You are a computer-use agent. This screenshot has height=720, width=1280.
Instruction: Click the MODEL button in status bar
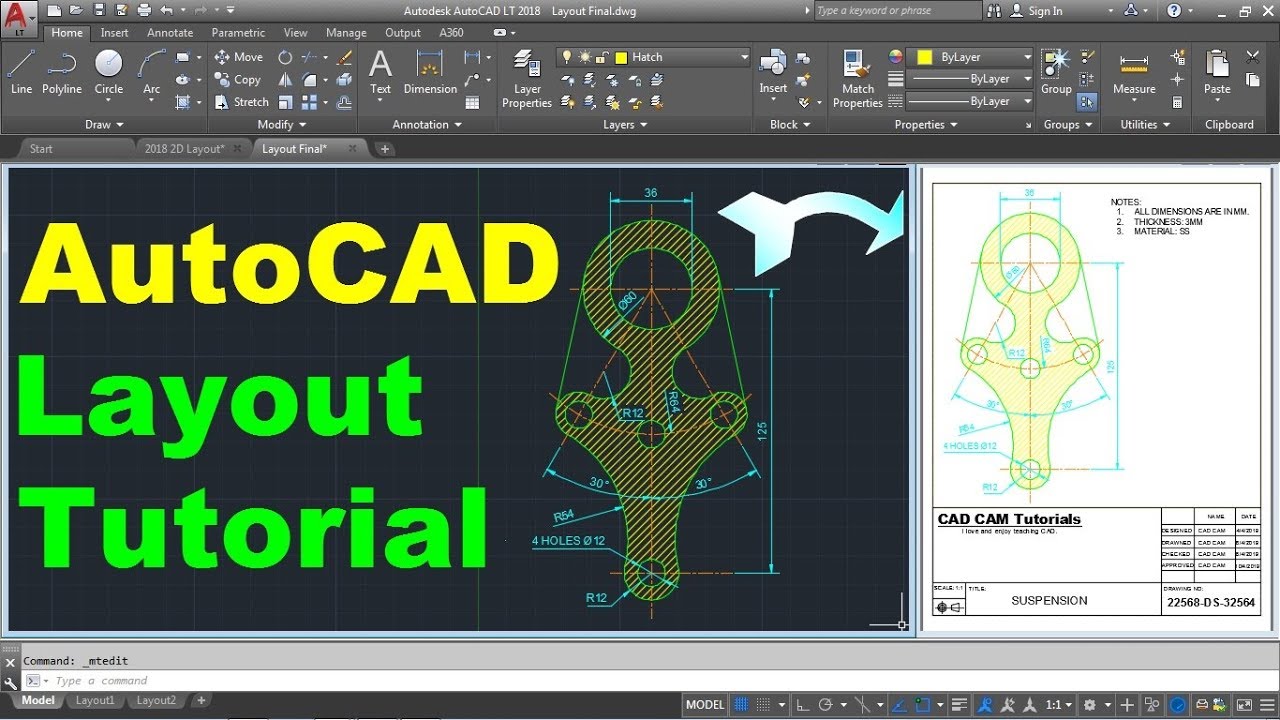point(705,705)
